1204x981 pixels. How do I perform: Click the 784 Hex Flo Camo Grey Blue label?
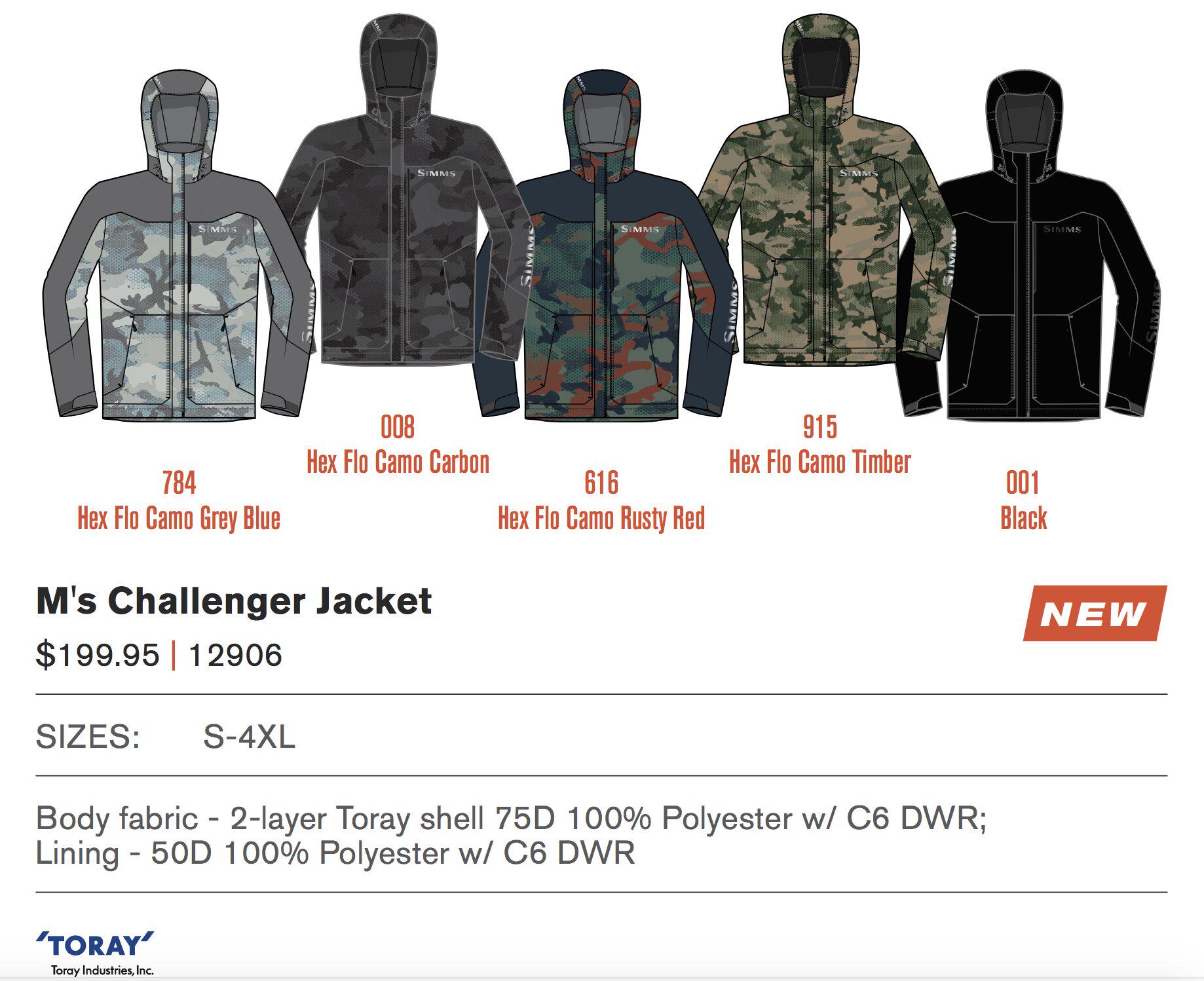(179, 501)
